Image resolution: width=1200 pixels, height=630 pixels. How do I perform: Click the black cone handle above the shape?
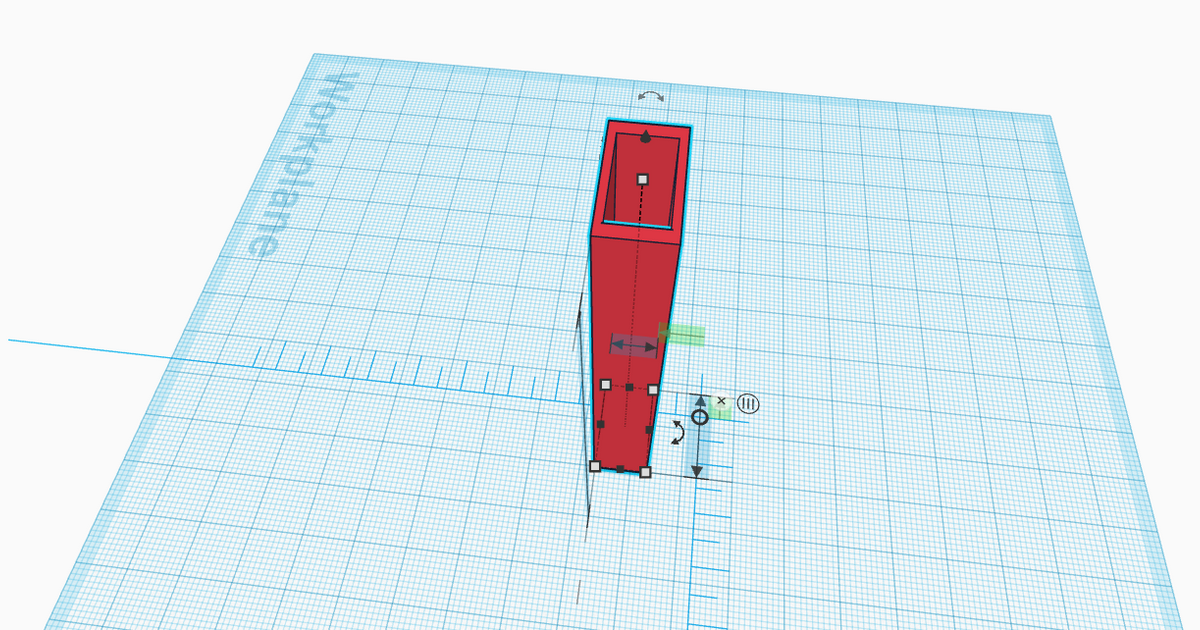pos(645,137)
